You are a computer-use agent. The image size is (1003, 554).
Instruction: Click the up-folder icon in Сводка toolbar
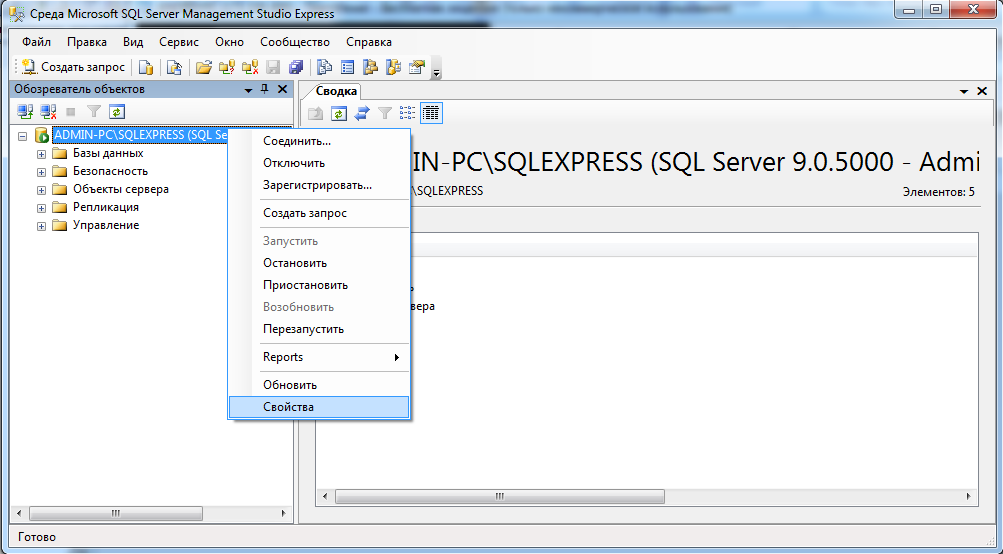(x=315, y=113)
